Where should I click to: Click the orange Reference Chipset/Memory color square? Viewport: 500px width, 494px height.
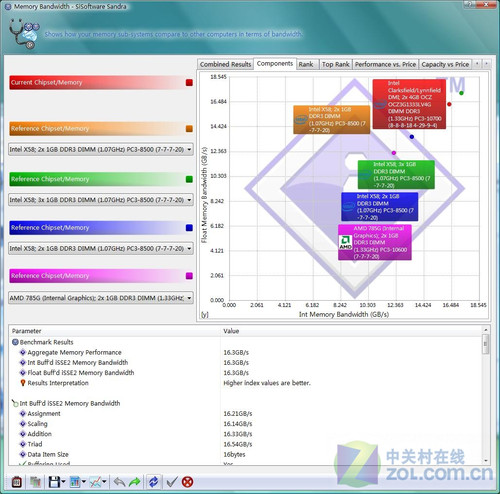189,129
